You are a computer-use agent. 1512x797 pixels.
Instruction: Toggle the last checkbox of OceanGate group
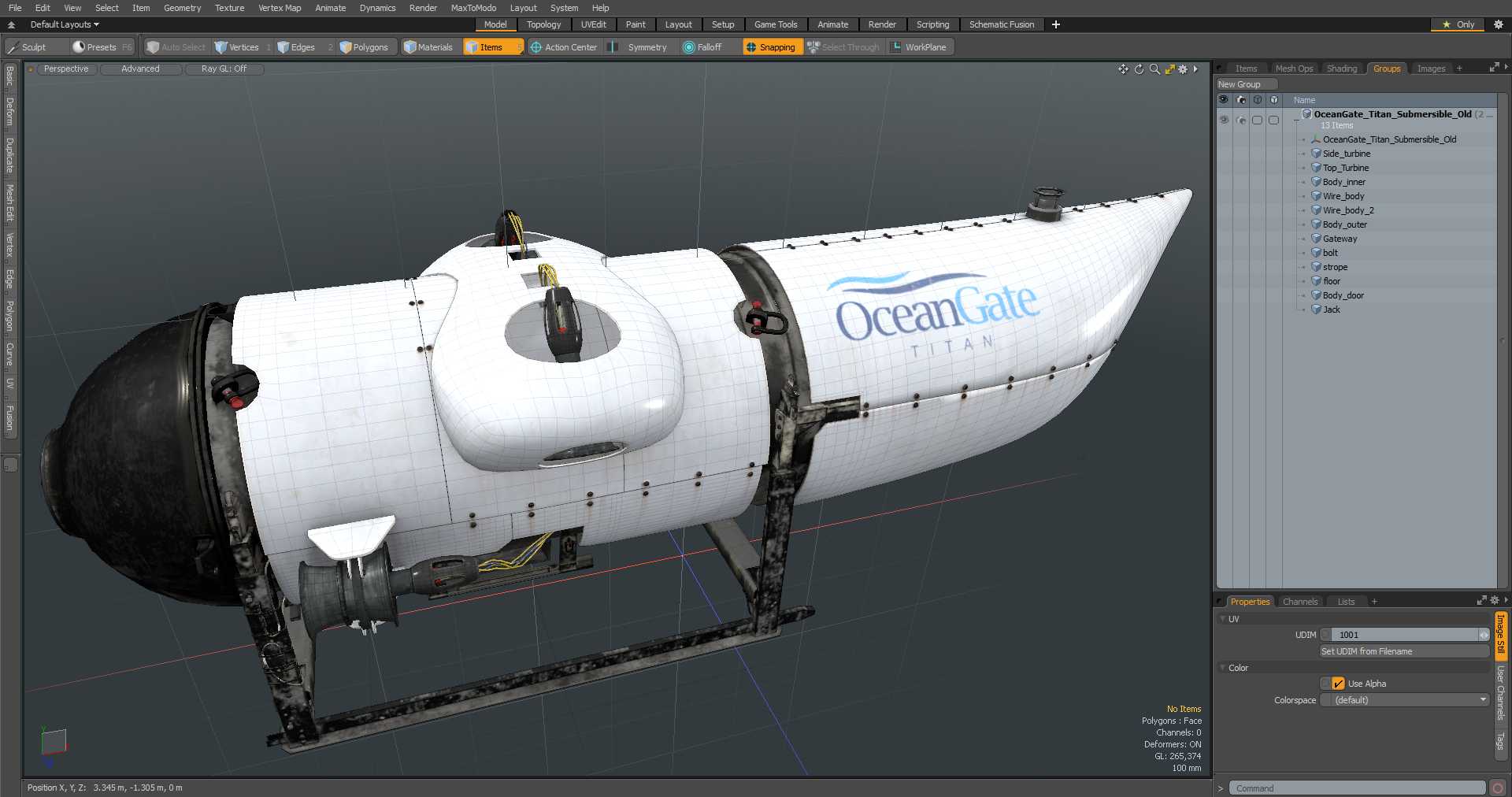(x=1274, y=120)
